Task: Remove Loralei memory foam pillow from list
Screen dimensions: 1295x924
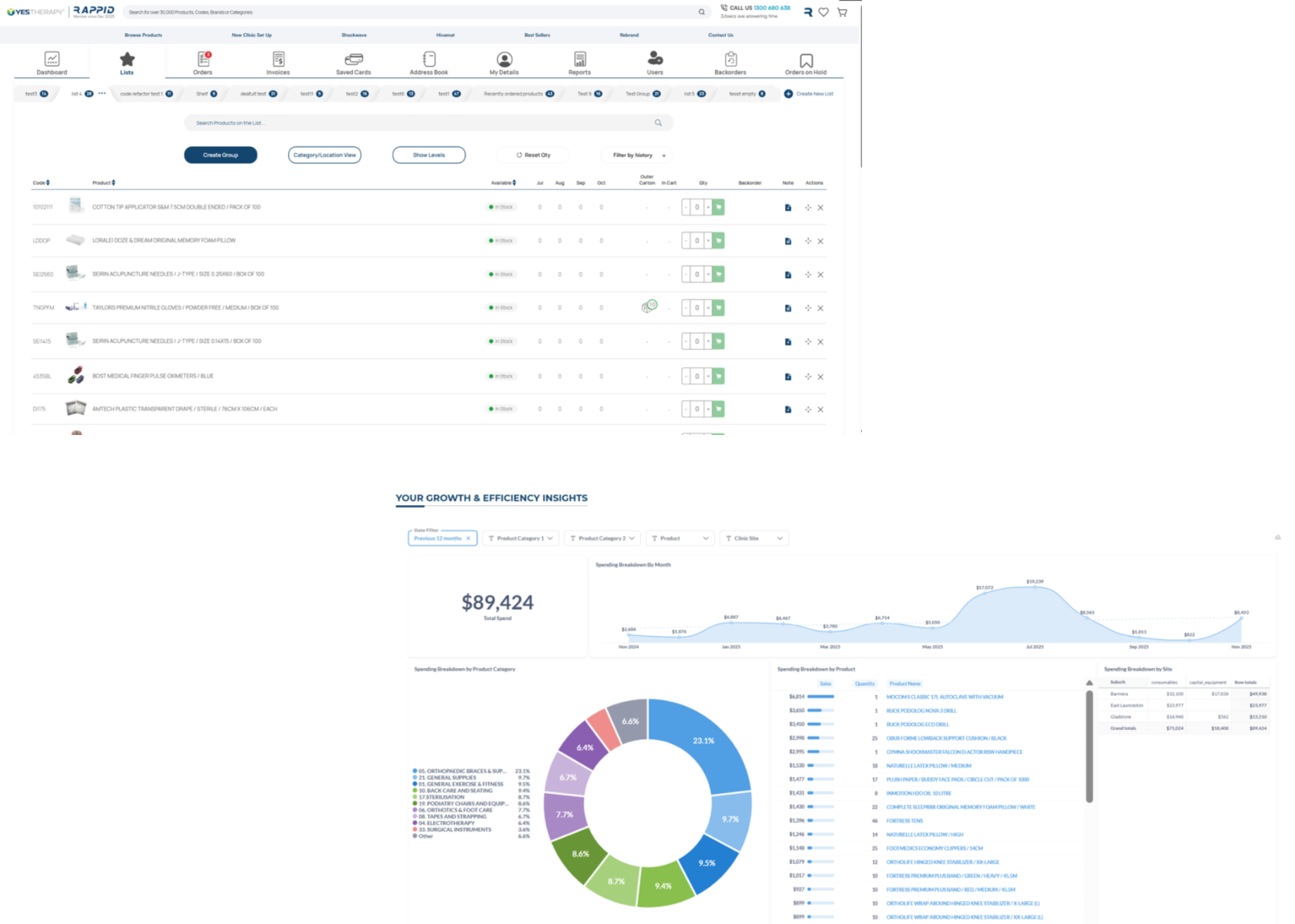Action: (820, 241)
